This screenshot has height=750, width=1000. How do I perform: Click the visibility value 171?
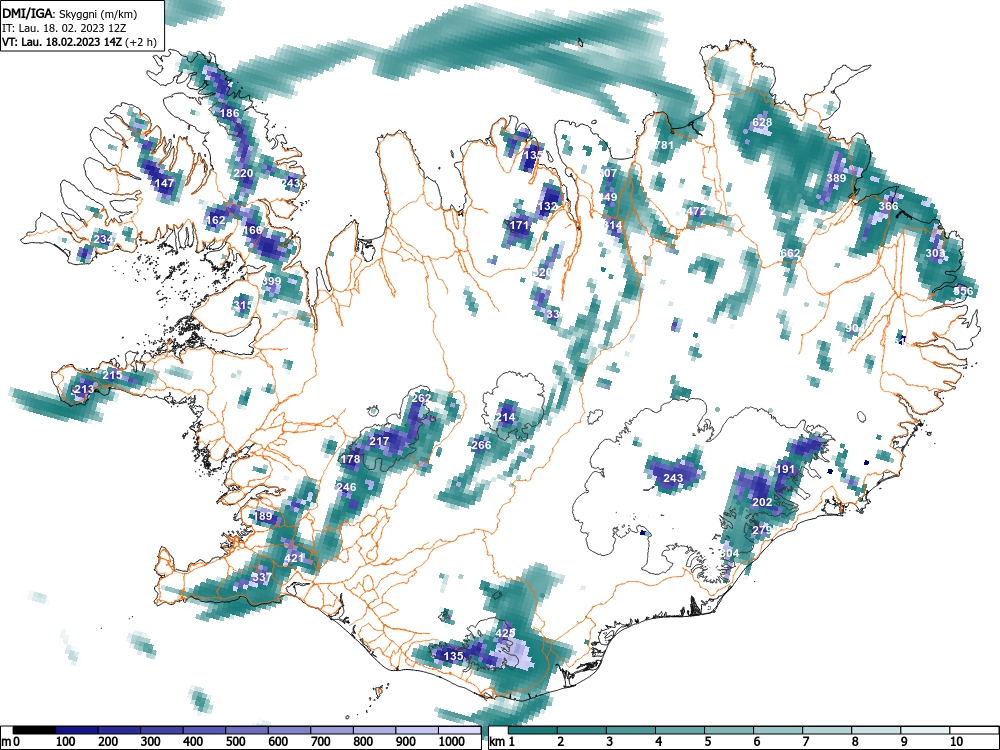pos(520,225)
